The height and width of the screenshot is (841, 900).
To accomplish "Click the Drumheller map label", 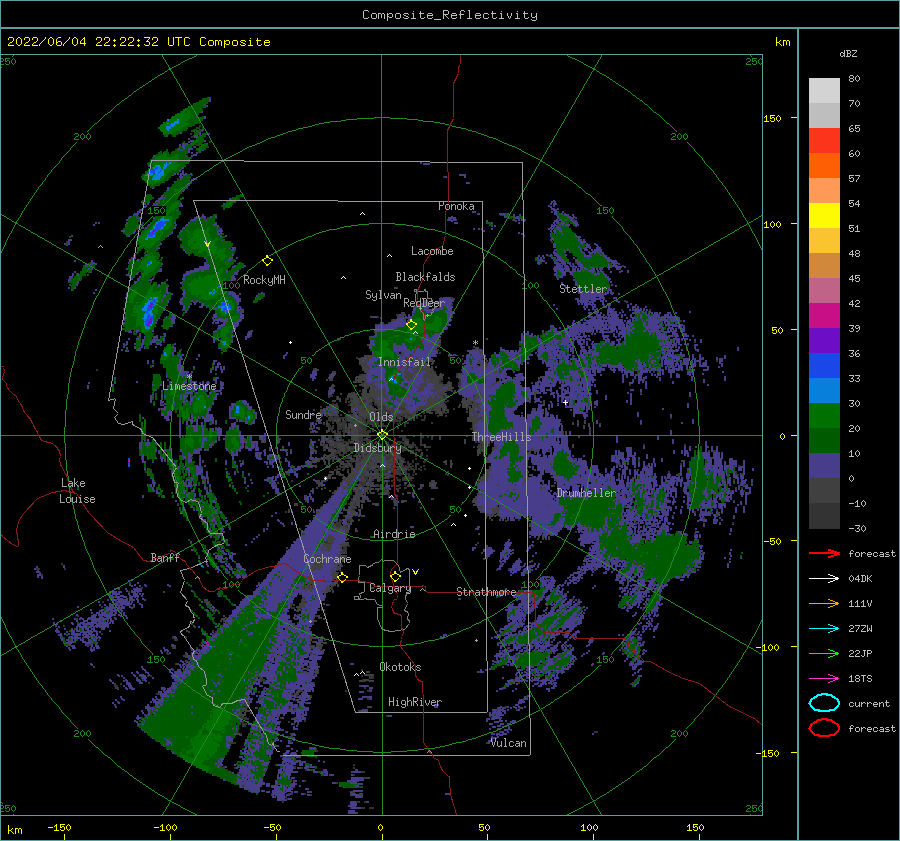I will [586, 493].
